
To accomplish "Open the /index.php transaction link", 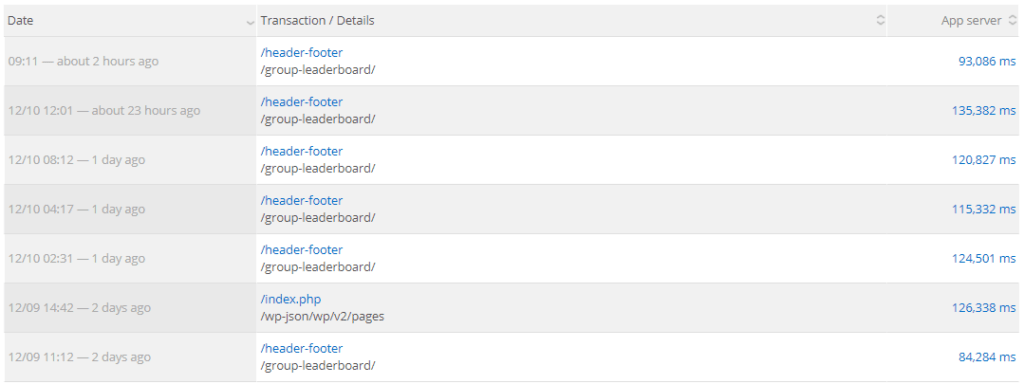I will [x=291, y=299].
